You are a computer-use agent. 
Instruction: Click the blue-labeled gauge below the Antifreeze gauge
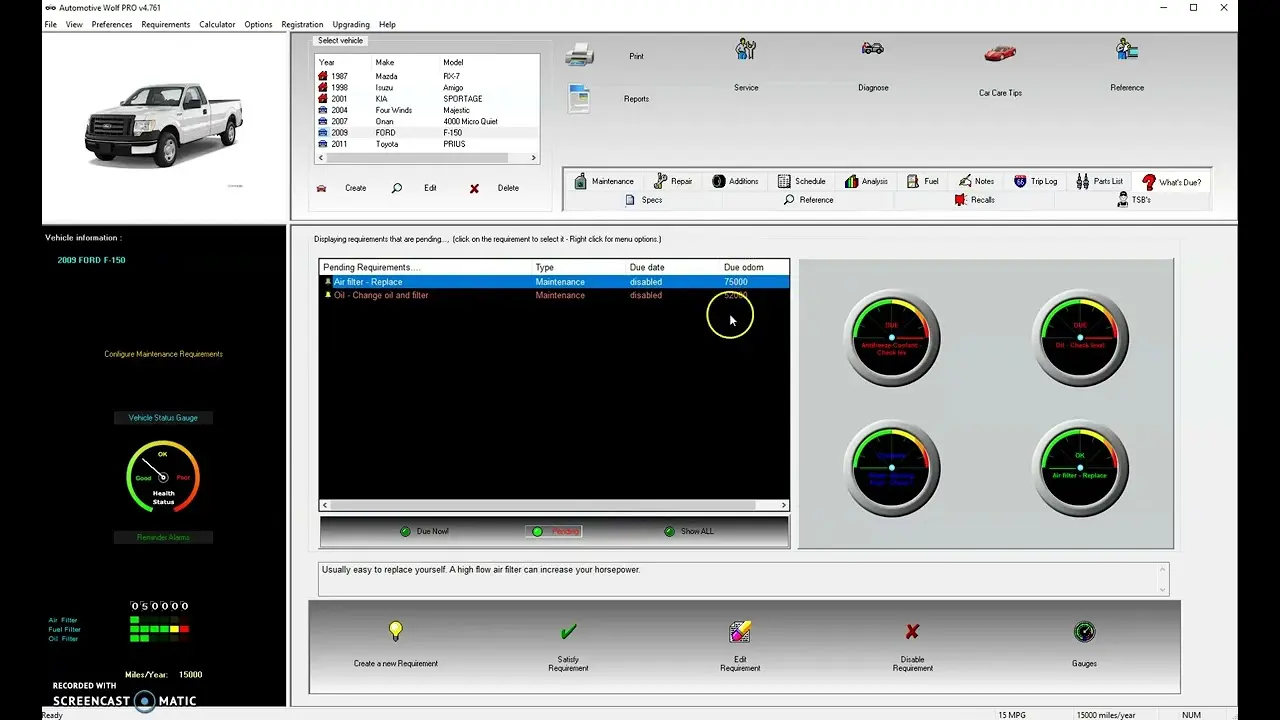pos(892,468)
